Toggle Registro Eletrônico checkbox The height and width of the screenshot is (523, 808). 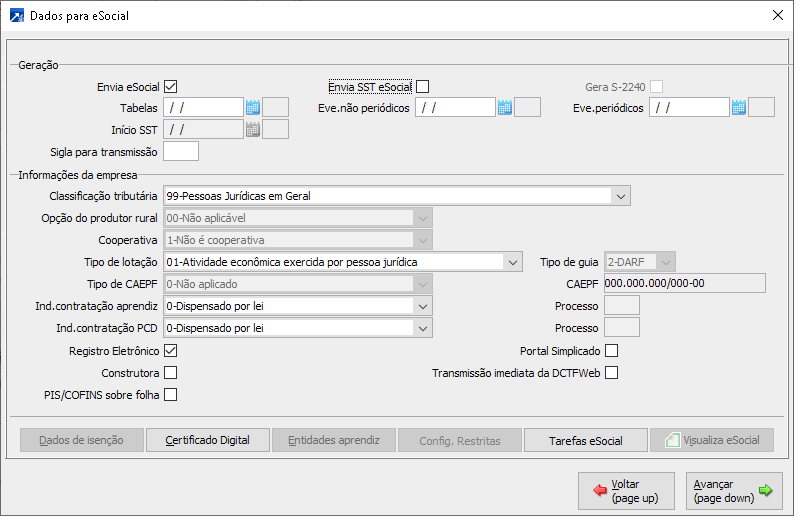(171, 351)
